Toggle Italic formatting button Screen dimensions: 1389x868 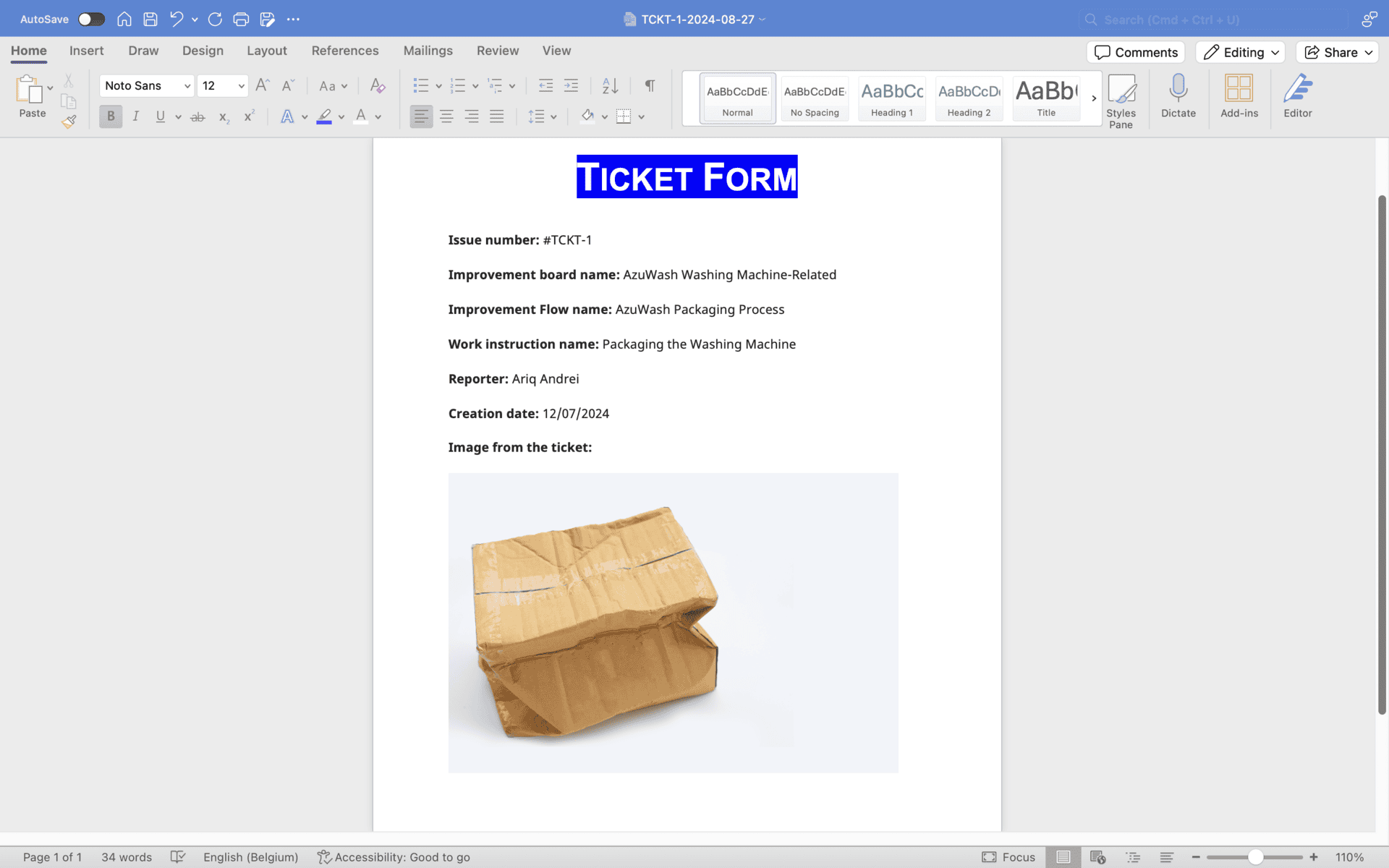coord(135,116)
